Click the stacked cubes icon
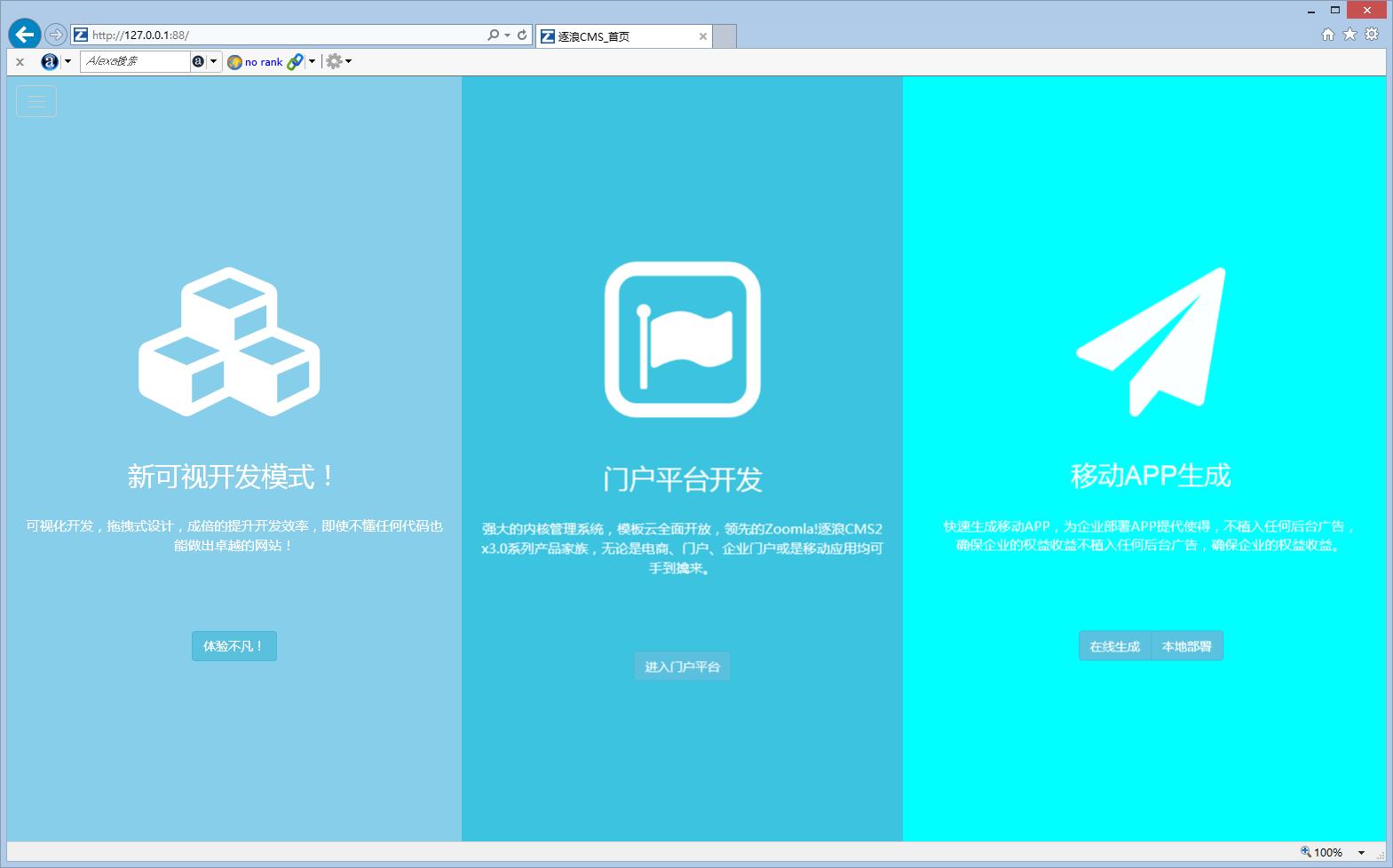The image size is (1393, 868). point(229,342)
